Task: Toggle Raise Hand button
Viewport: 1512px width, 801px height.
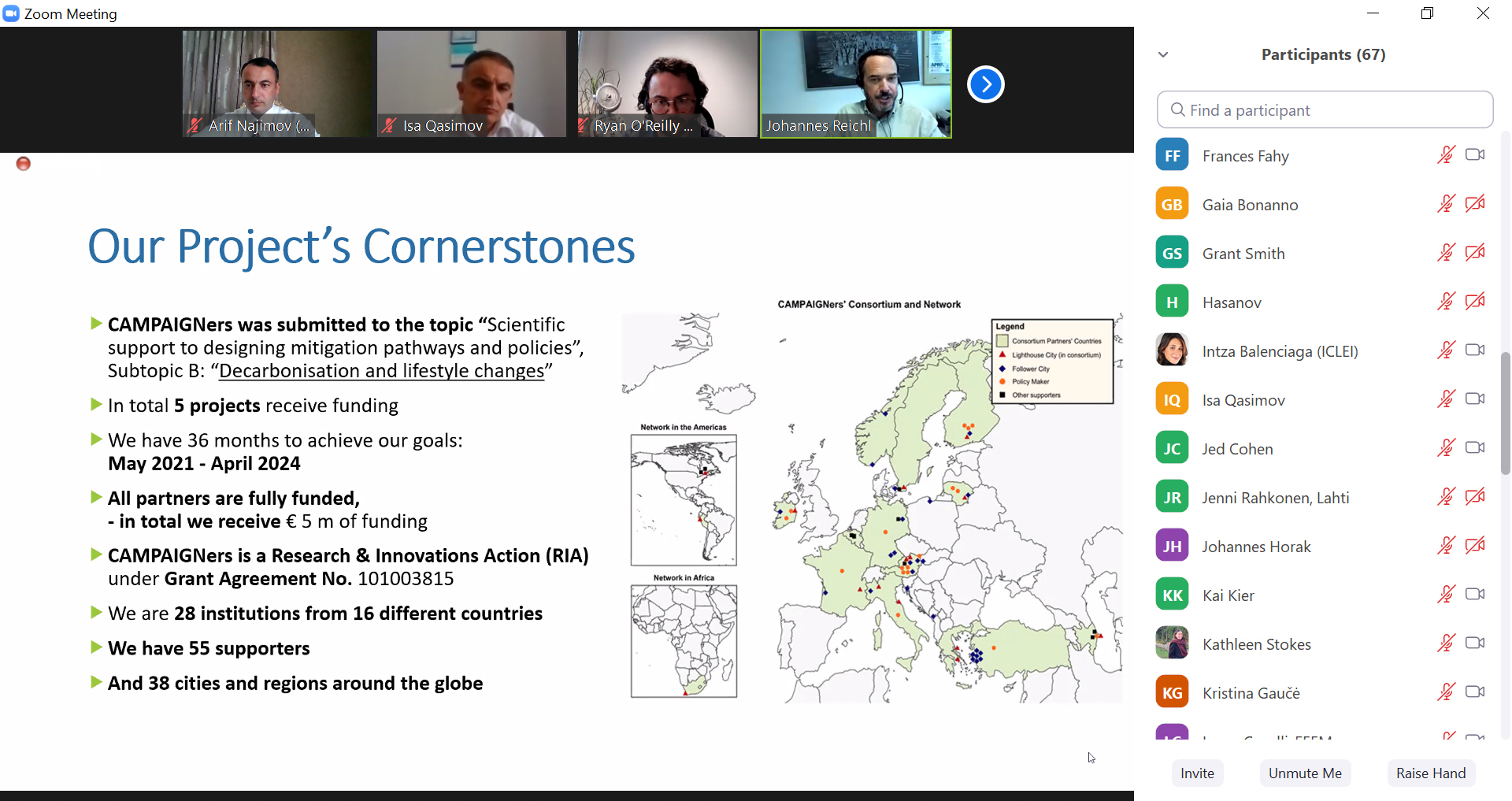Action: pos(1430,773)
